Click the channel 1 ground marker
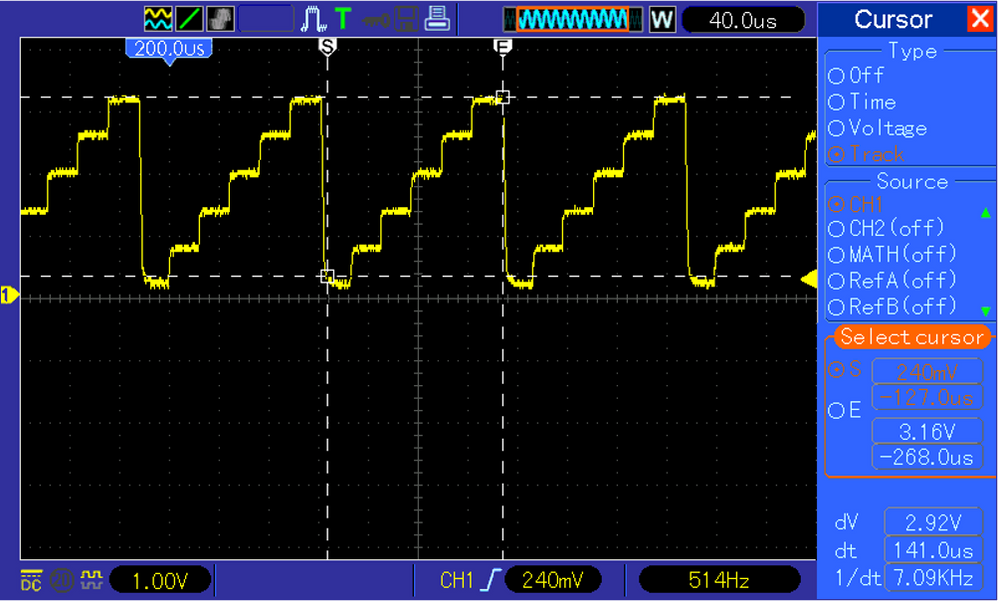Screen dimensions: 999x604 pyautogui.click(x=10, y=295)
